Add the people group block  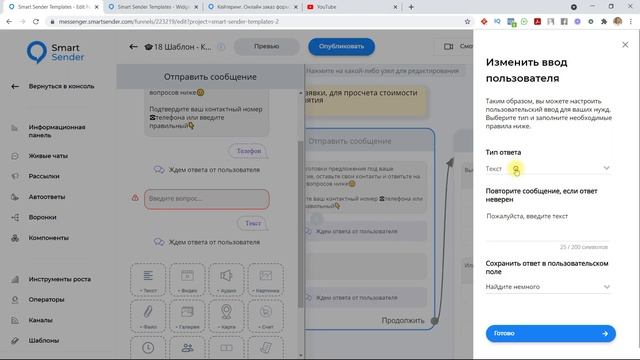tap(187, 348)
